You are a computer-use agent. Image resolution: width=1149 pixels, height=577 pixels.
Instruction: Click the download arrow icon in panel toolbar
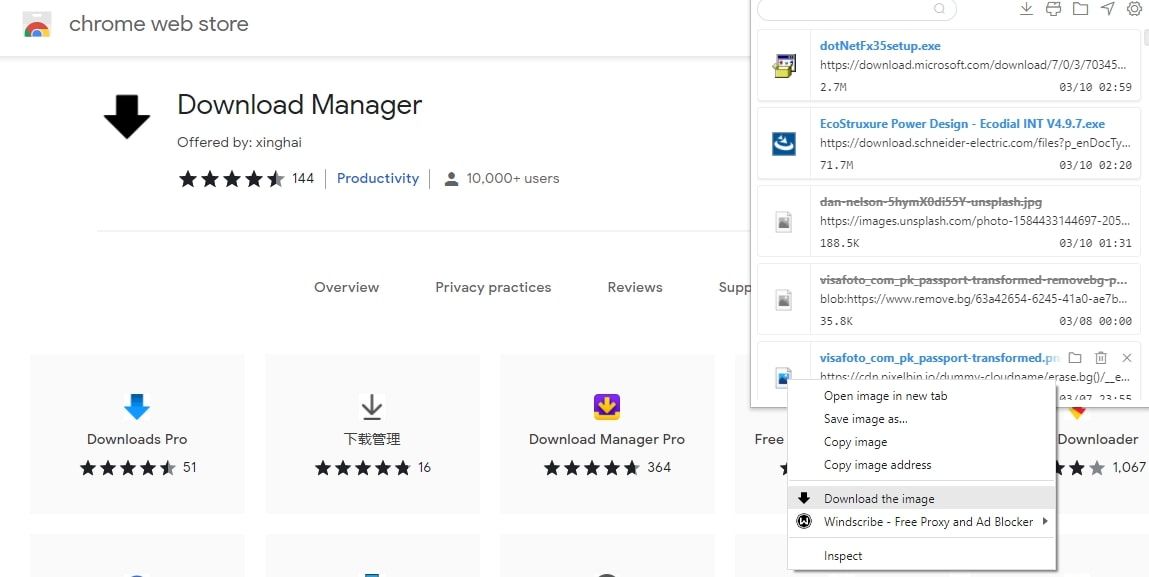tap(1026, 9)
